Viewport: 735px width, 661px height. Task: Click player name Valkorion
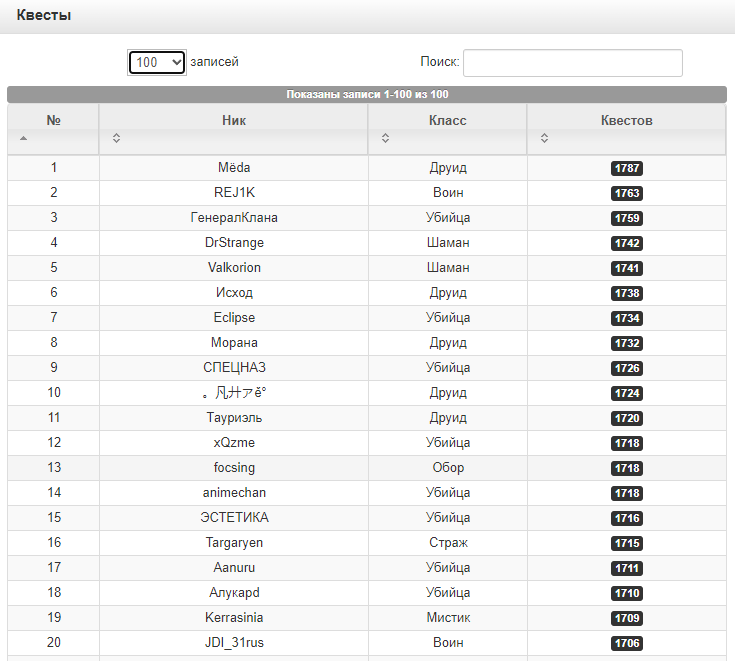pyautogui.click(x=234, y=268)
